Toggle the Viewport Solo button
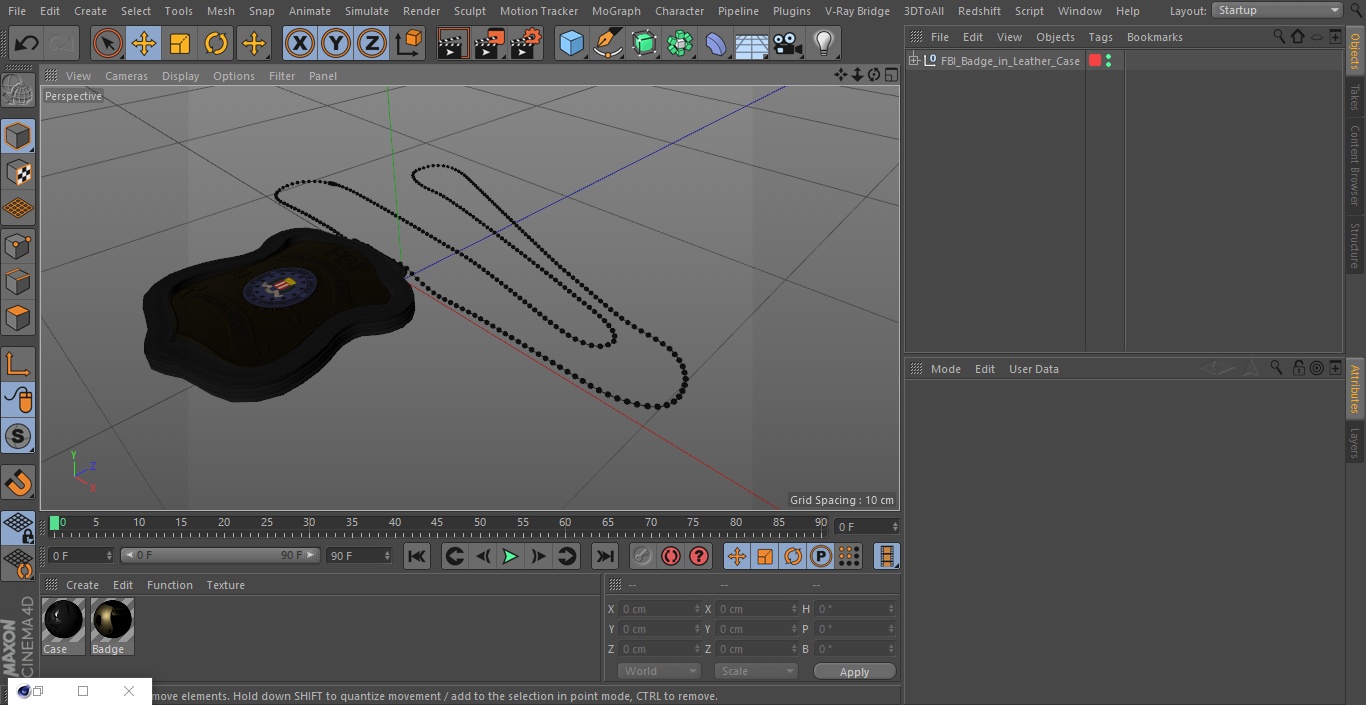This screenshot has height=705, width=1366. [x=18, y=436]
